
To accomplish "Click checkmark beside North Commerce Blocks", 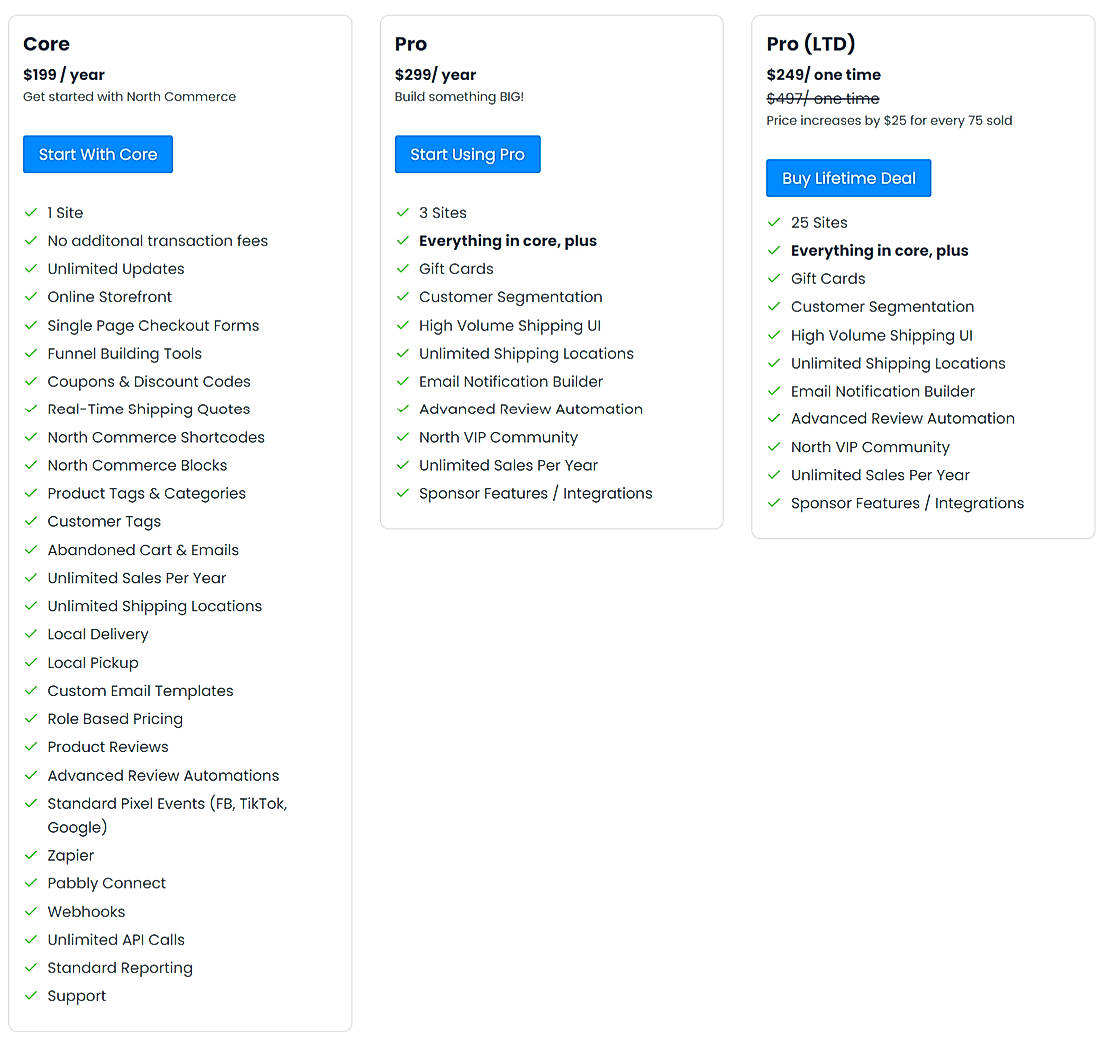I will [31, 465].
